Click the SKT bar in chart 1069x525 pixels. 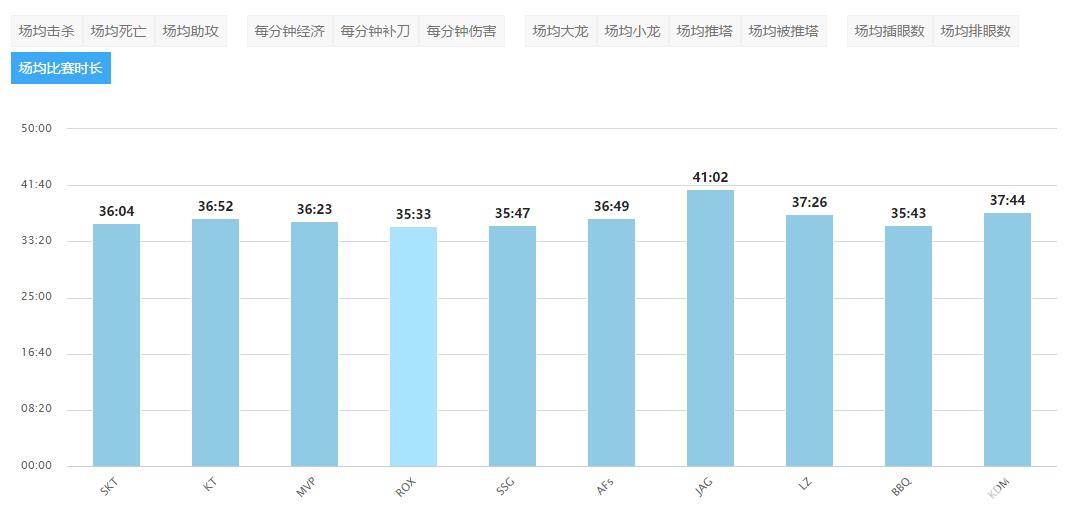(x=116, y=345)
